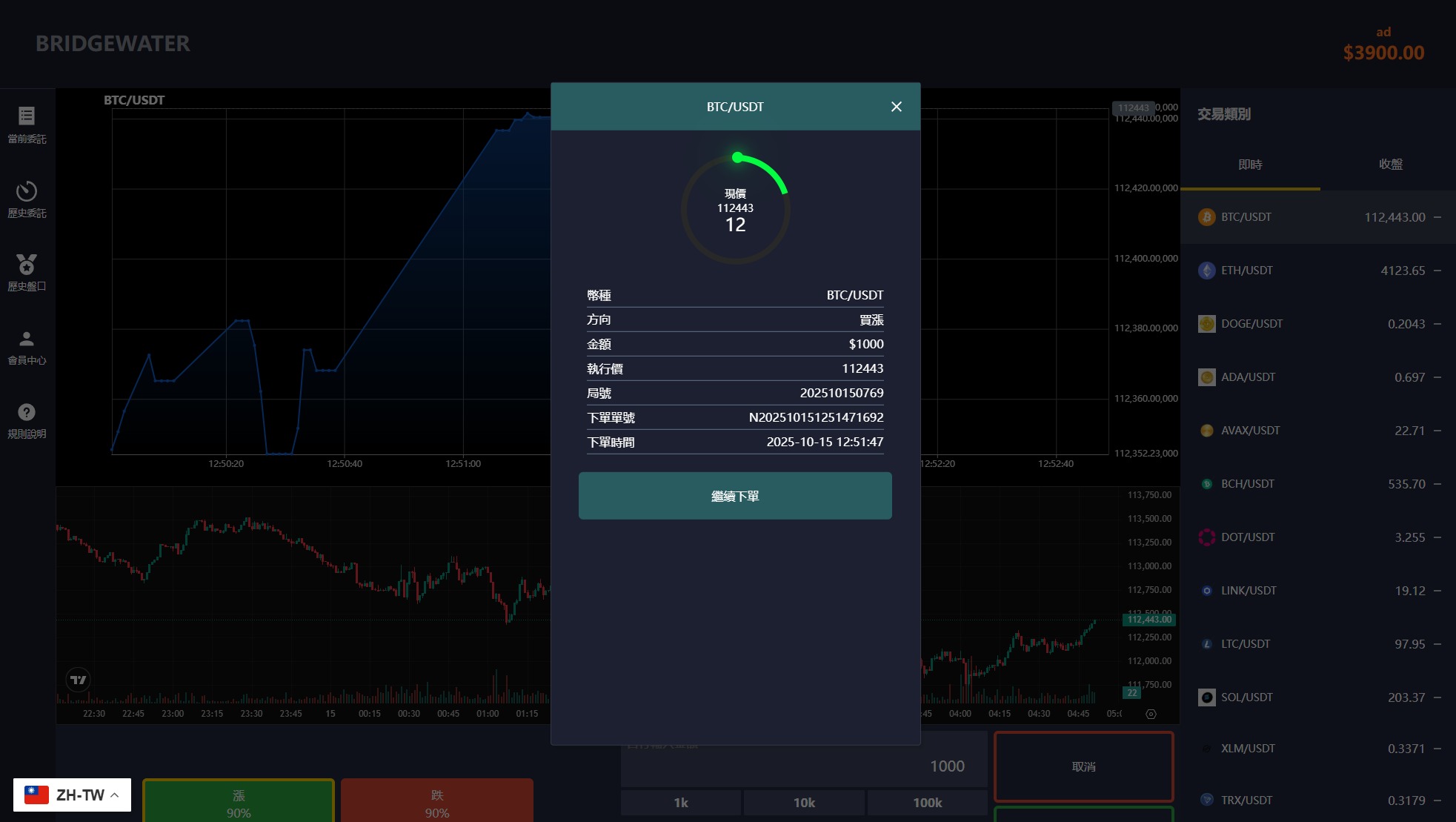The width and height of the screenshot is (1456, 822).
Task: Collapse the ZH-TW language selector
Action: click(x=115, y=794)
